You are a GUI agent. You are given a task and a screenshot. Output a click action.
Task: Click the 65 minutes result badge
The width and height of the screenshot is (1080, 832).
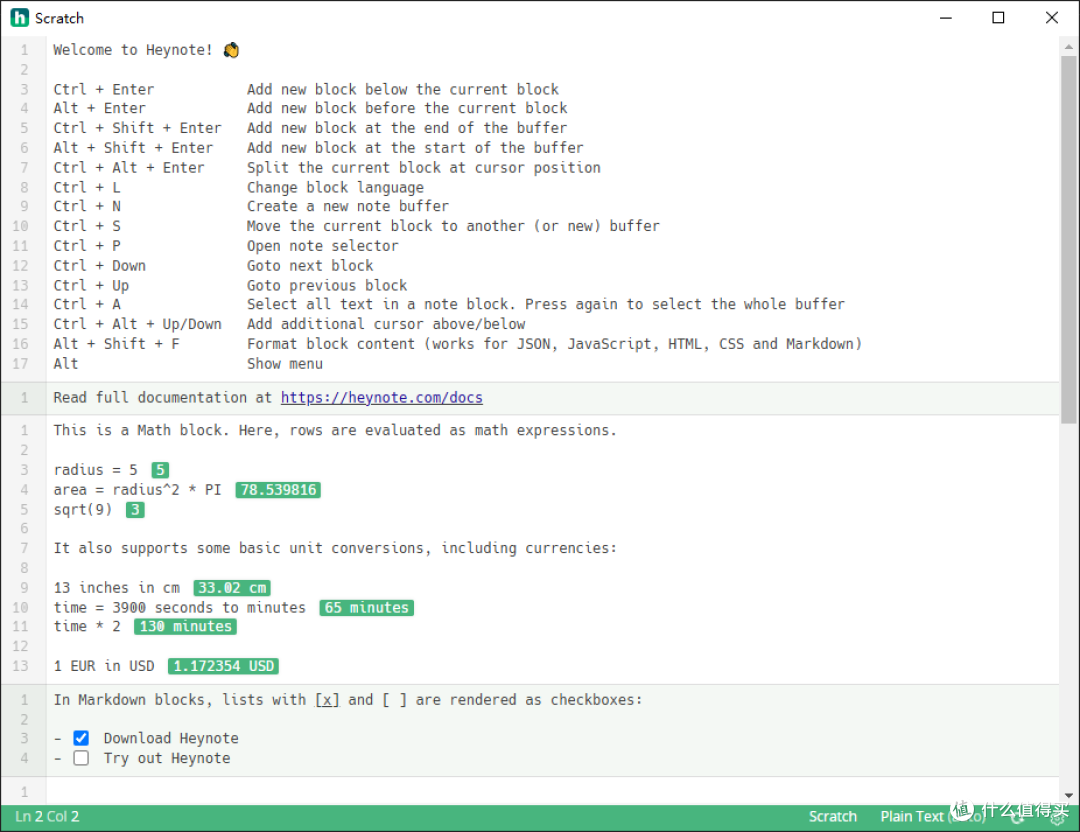click(x=366, y=607)
